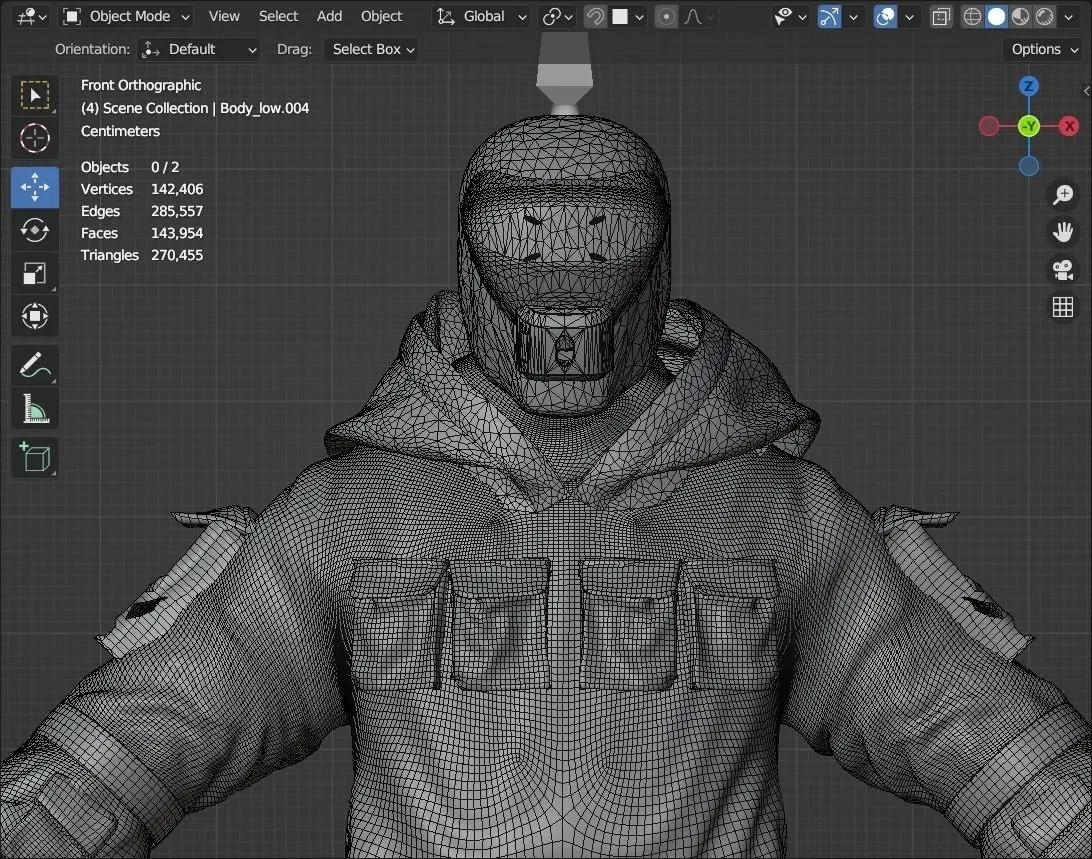The width and height of the screenshot is (1092, 859).
Task: Click the Edges count '285,557'
Action: pyautogui.click(x=177, y=211)
